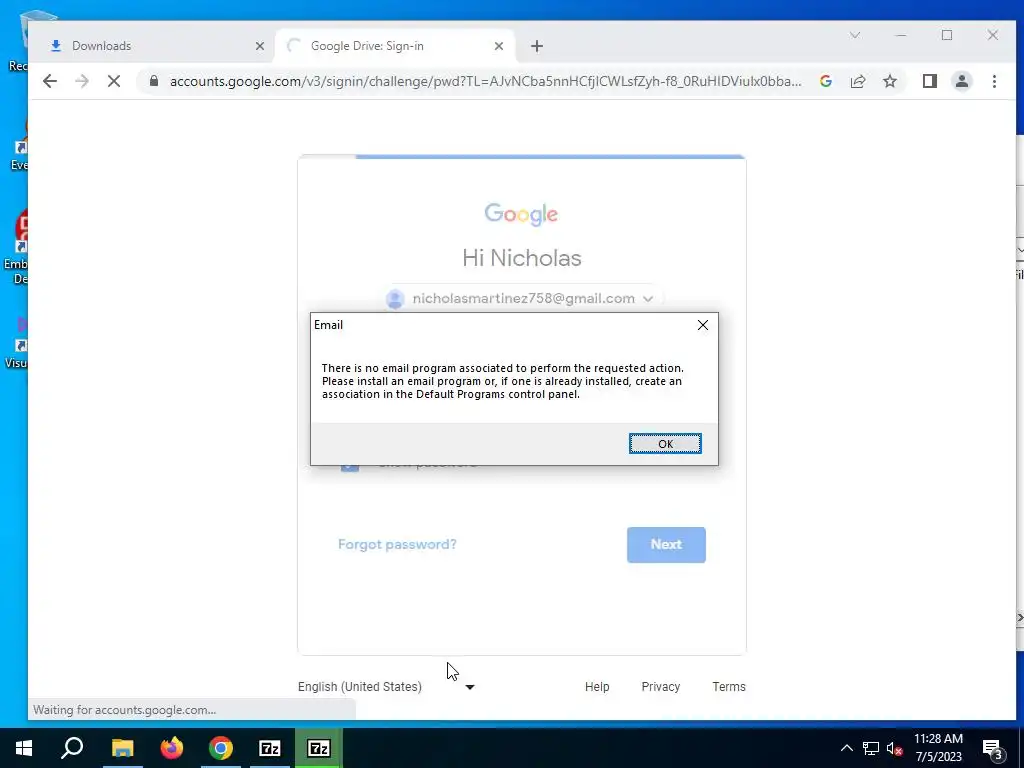The width and height of the screenshot is (1024, 768).
Task: Open the notification center icon
Action: click(993, 748)
